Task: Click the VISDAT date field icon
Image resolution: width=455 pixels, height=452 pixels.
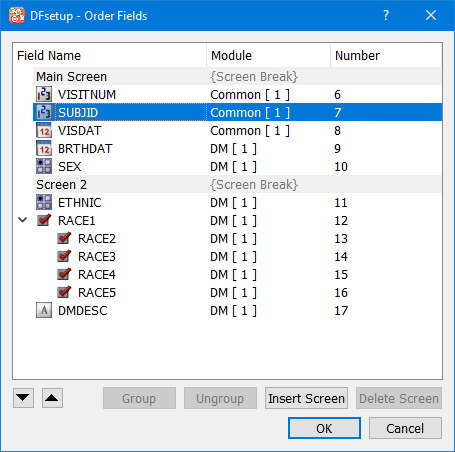Action: (x=44, y=130)
